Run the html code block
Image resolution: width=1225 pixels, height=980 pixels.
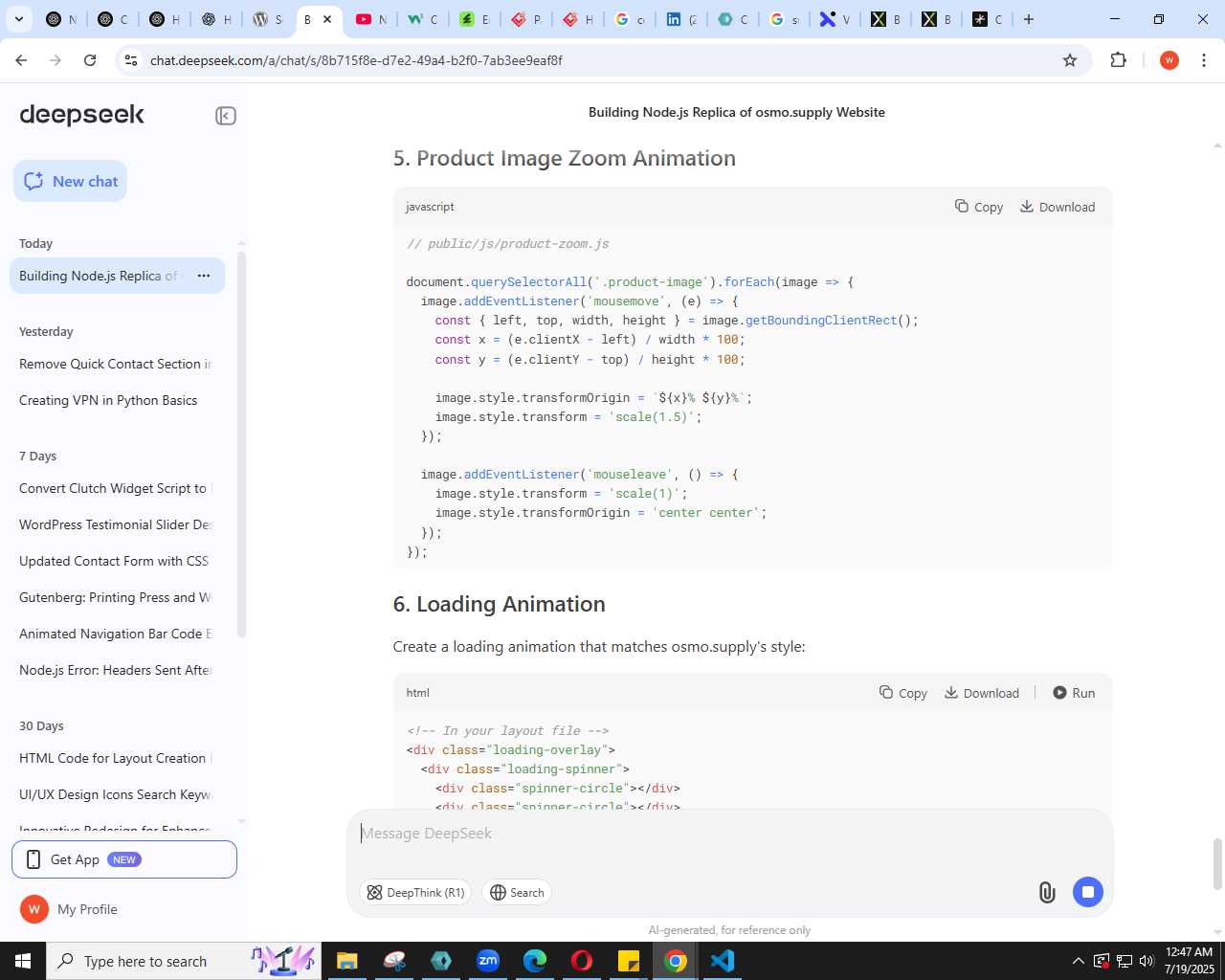coord(1074,693)
